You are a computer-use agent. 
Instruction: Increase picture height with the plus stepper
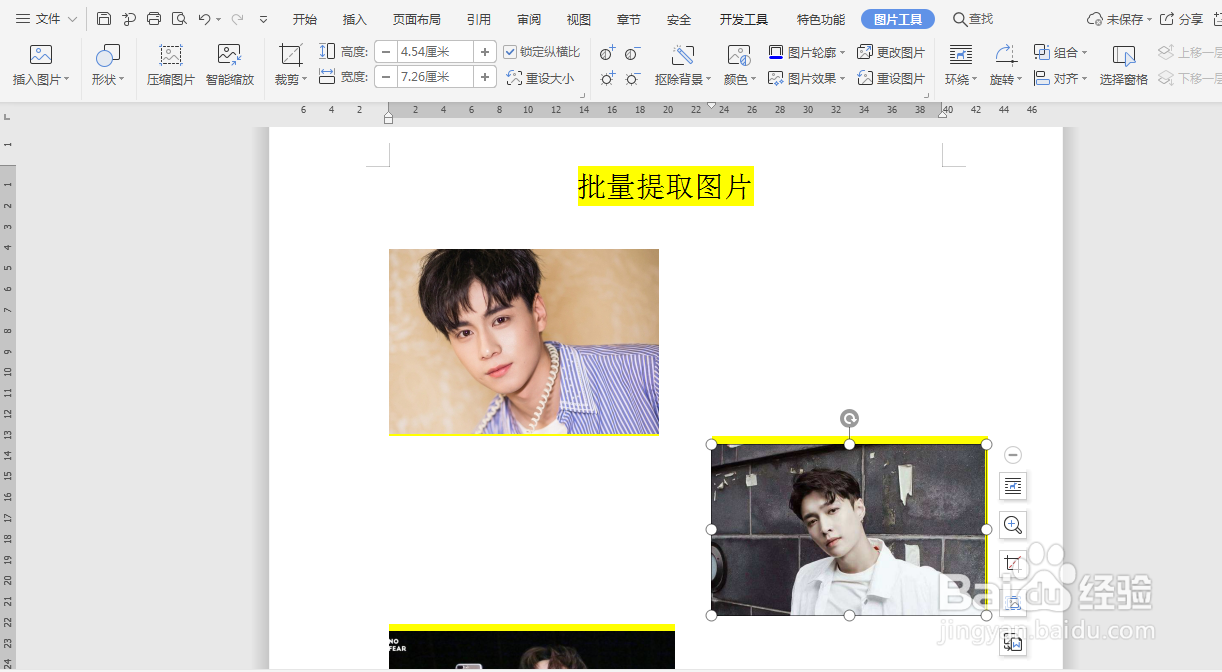click(485, 50)
